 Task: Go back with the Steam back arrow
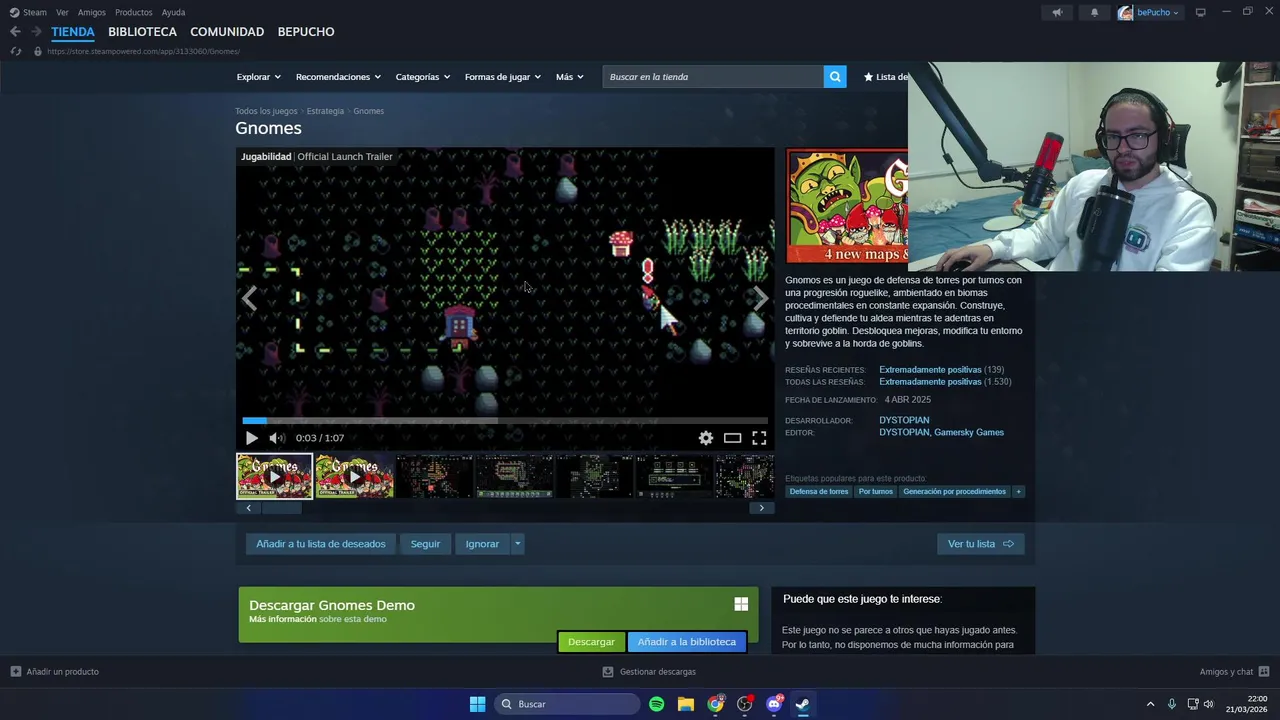(15, 32)
